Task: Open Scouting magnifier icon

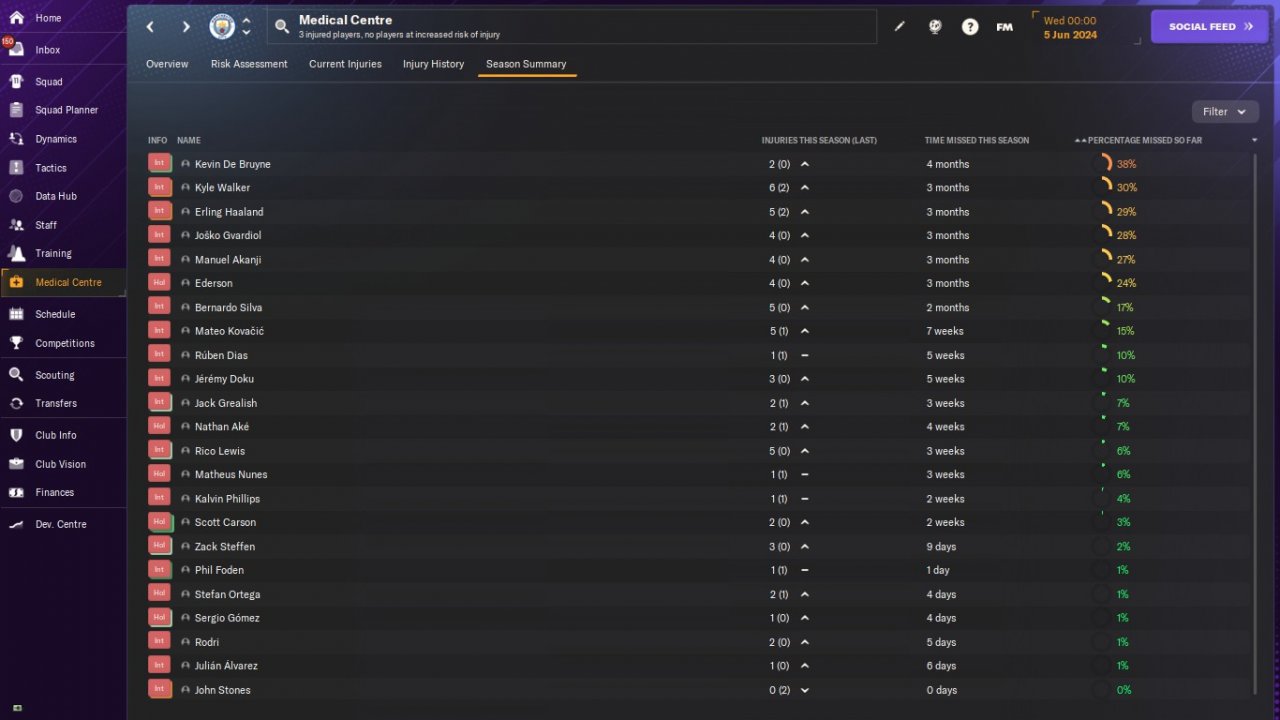Action: click(x=16, y=375)
